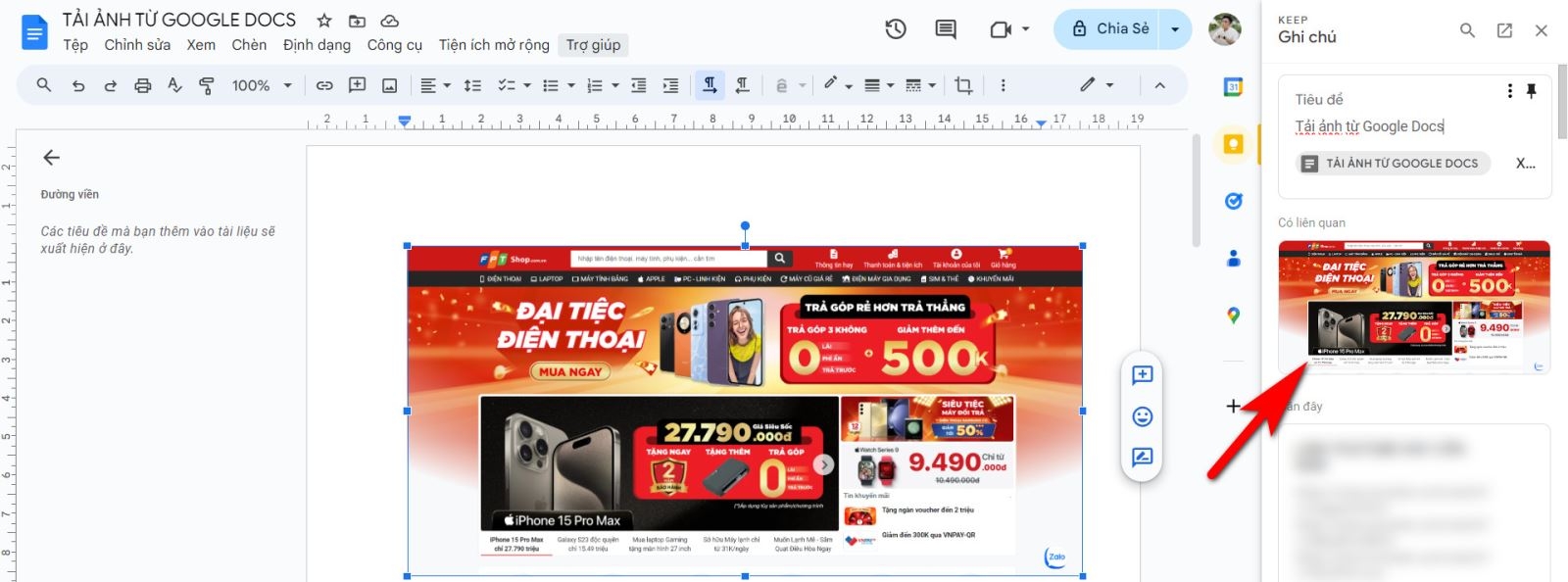Open the comments history icon
Image resolution: width=1568 pixels, height=582 pixels.
(946, 29)
